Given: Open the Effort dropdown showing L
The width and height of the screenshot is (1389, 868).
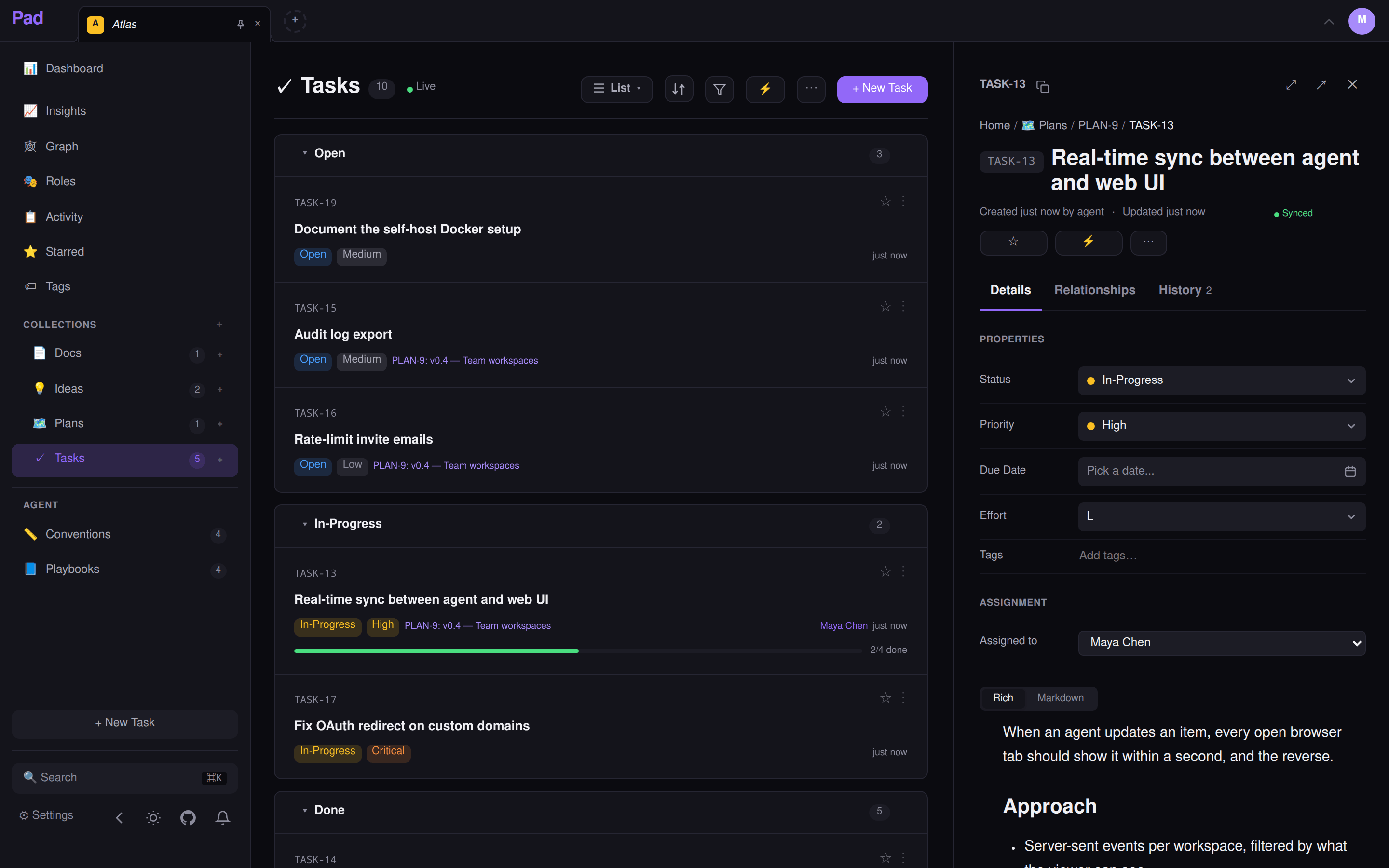Looking at the screenshot, I should pos(1221,516).
